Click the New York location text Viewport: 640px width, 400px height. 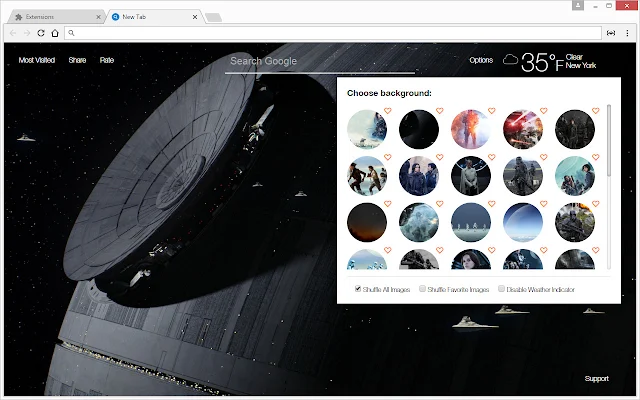coord(581,65)
